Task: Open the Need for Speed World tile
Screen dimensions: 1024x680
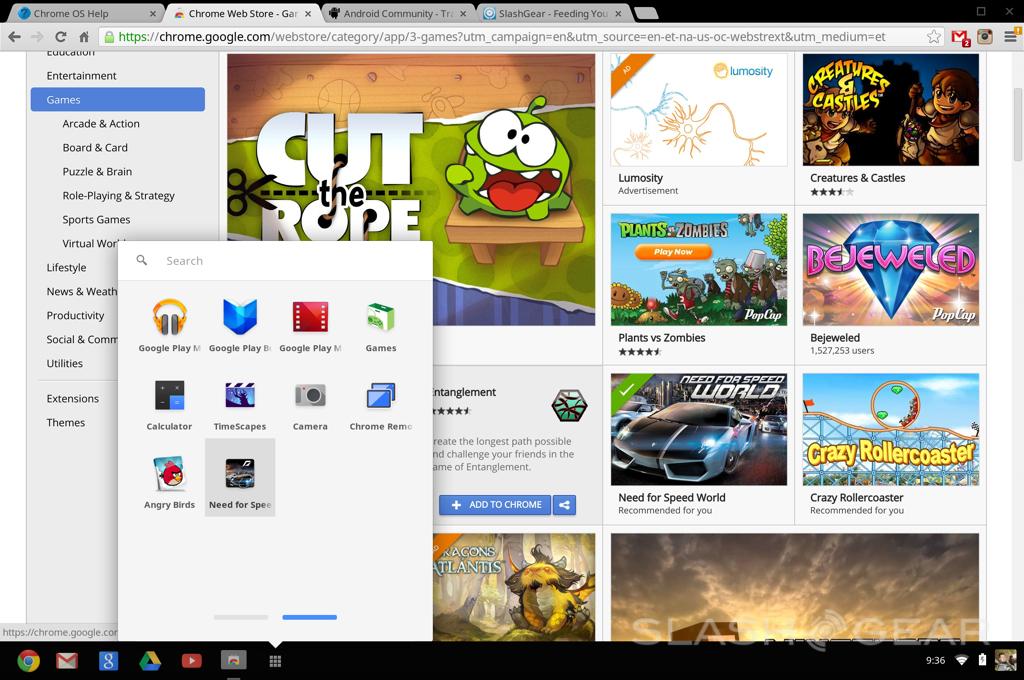Action: pos(699,446)
